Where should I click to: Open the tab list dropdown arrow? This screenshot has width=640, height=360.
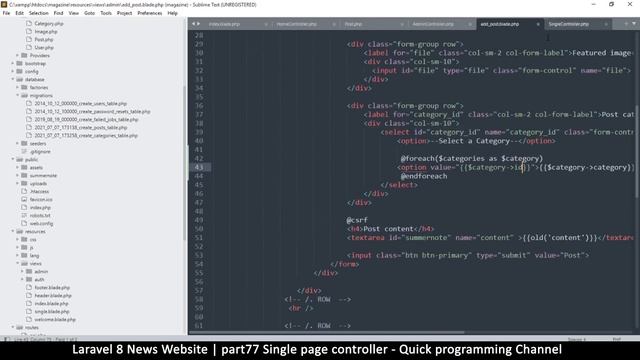(634, 24)
